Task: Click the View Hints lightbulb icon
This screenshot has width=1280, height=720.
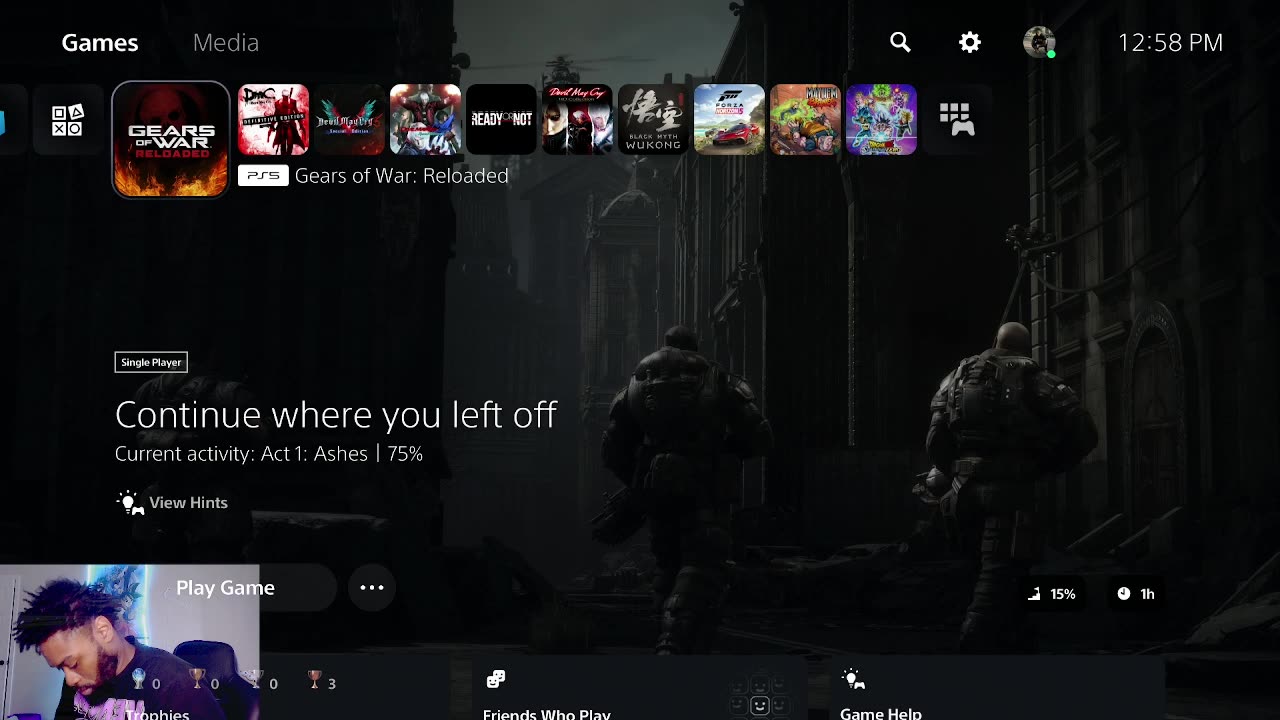Action: coord(130,502)
